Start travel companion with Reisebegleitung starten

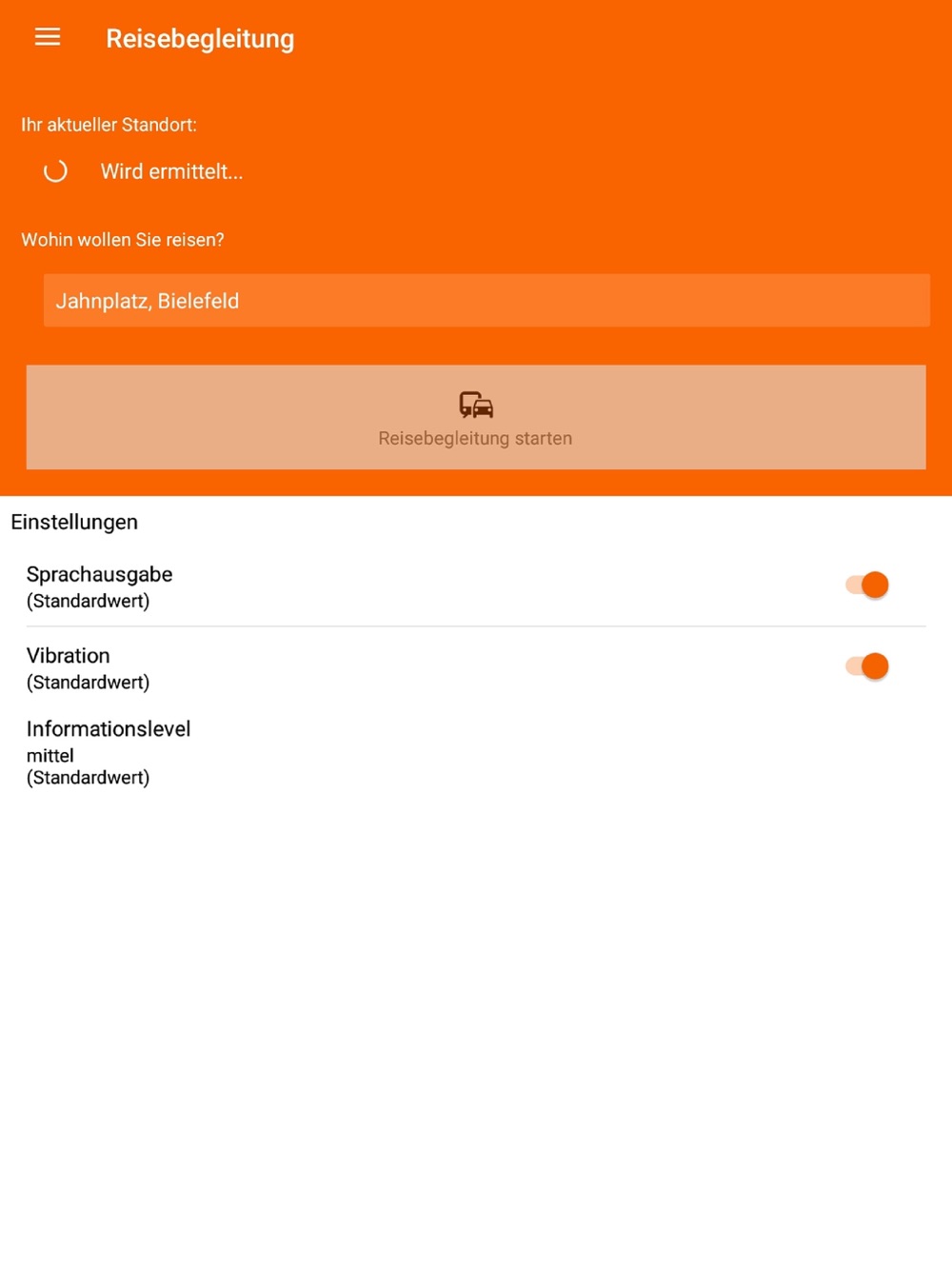[476, 417]
